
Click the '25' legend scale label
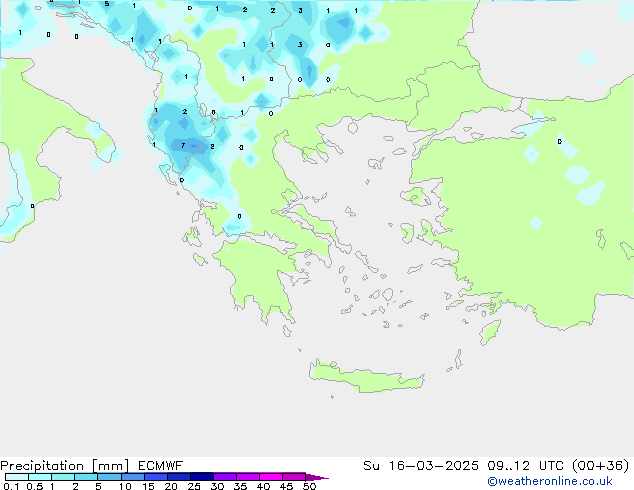click(194, 486)
